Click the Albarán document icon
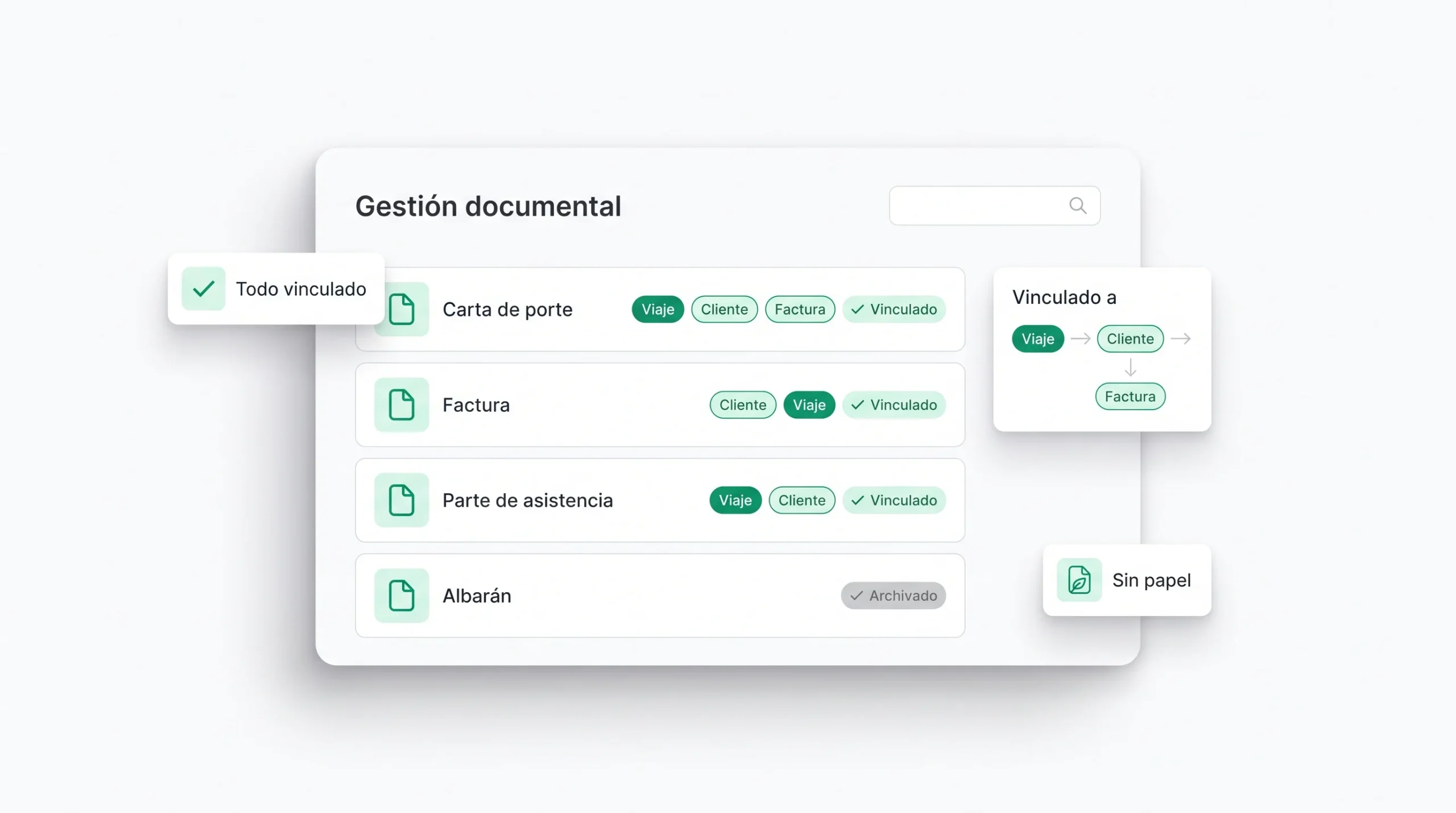 (x=402, y=596)
